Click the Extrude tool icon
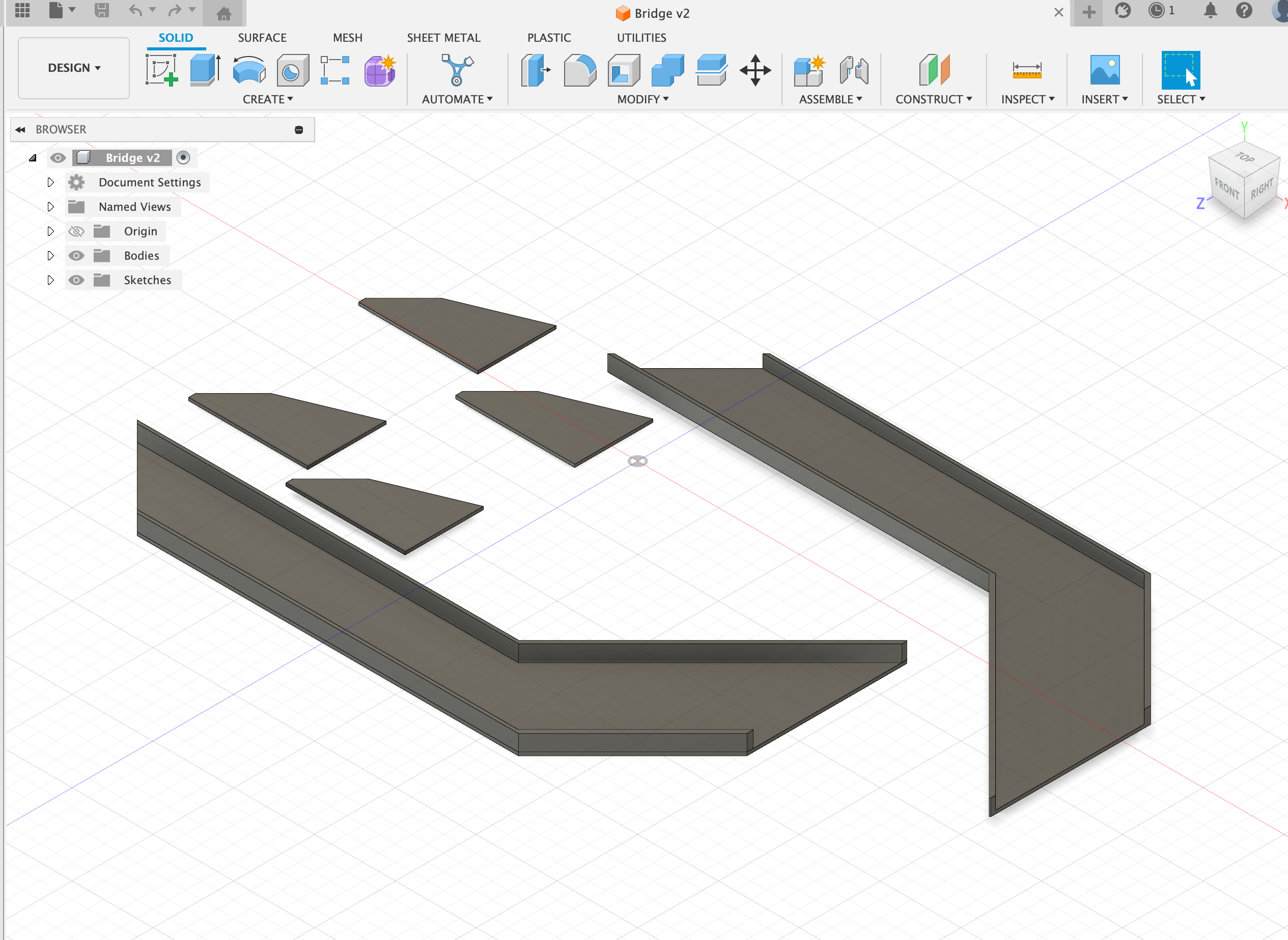The image size is (1288, 940). tap(205, 70)
